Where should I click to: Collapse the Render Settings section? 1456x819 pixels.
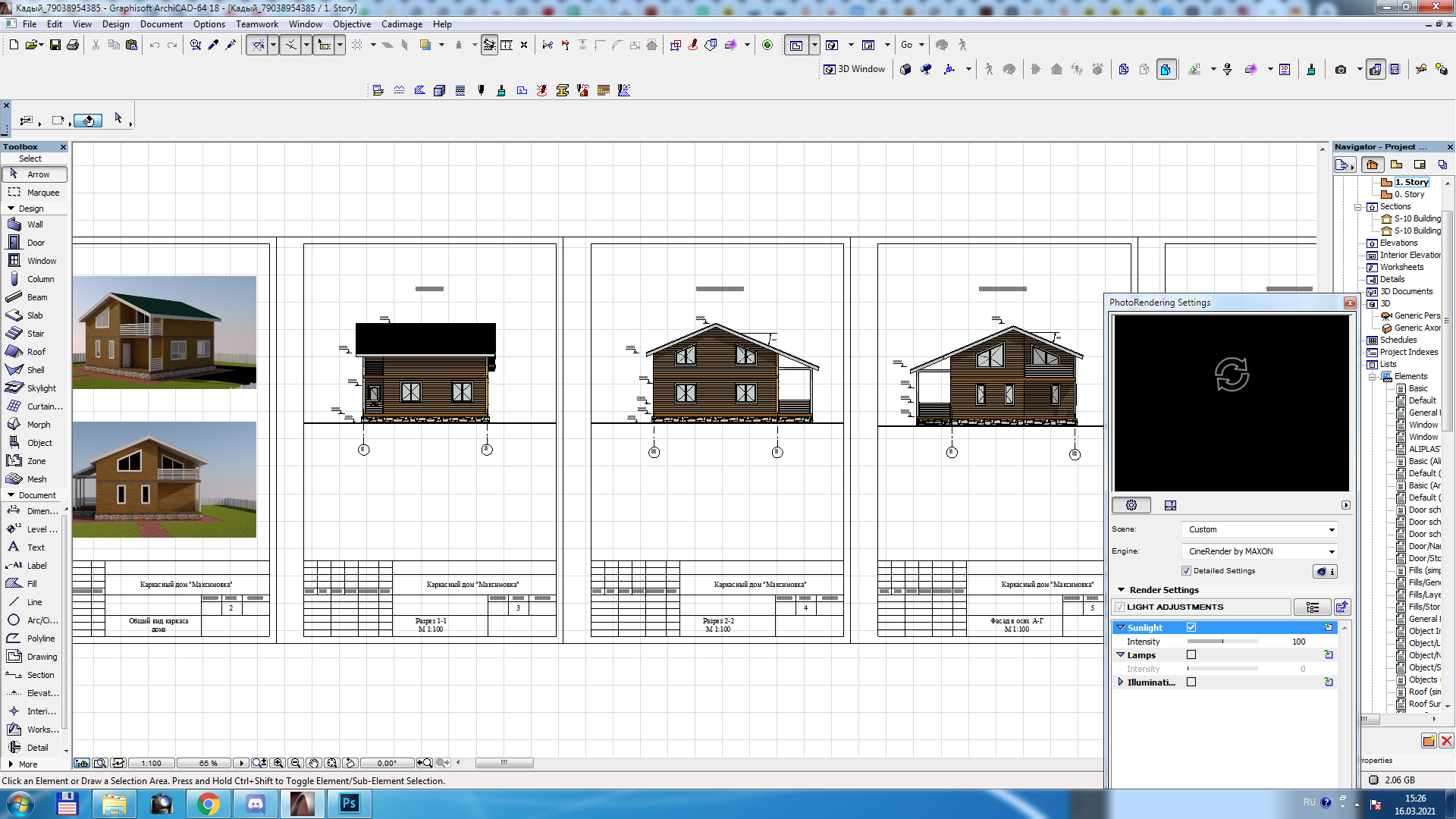click(1121, 590)
